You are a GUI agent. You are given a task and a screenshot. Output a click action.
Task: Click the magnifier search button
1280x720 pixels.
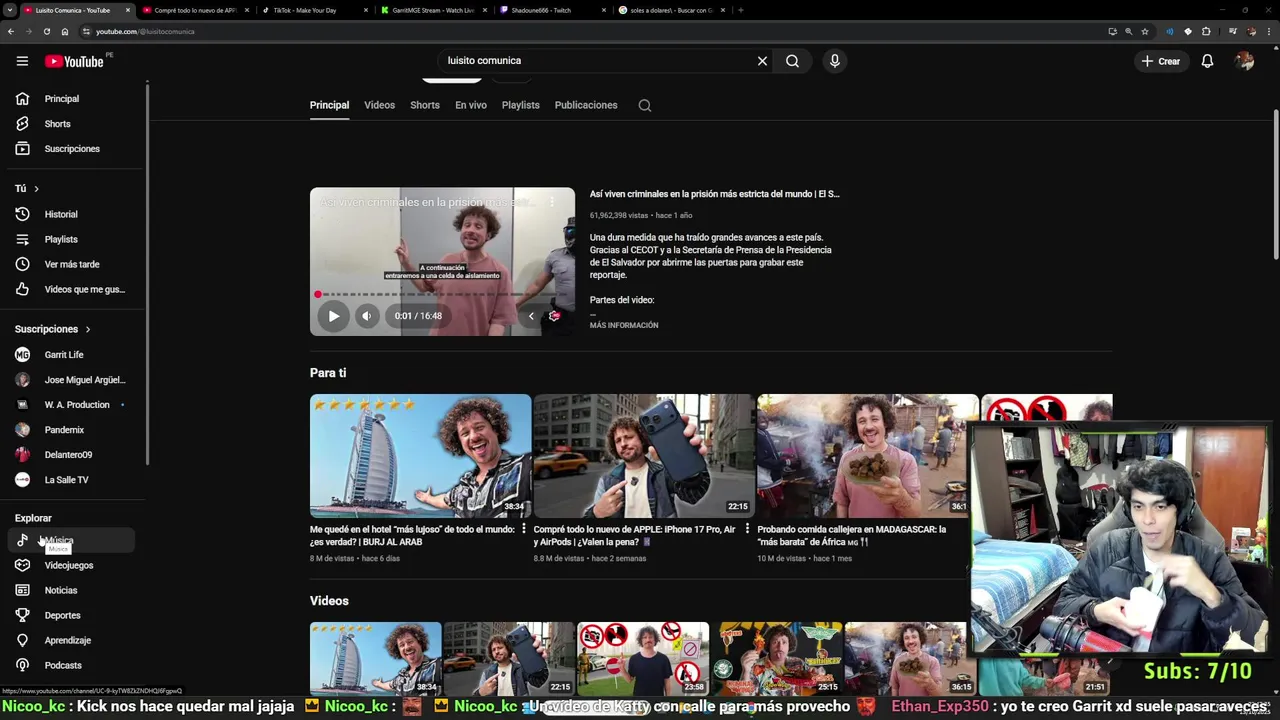[792, 61]
